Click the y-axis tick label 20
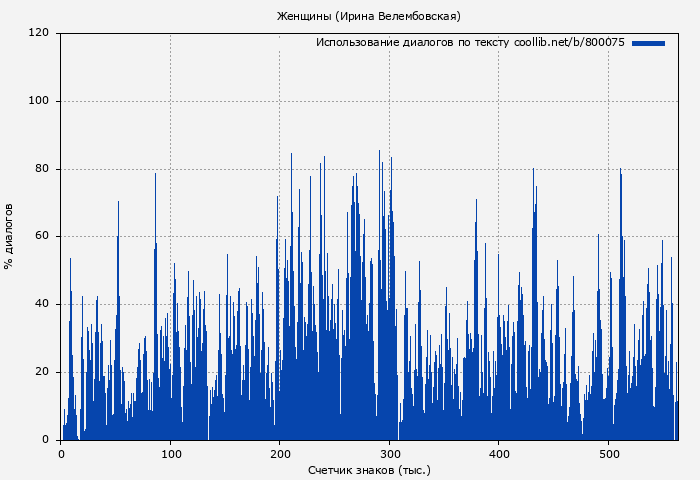The image size is (700, 480). pos(42,372)
